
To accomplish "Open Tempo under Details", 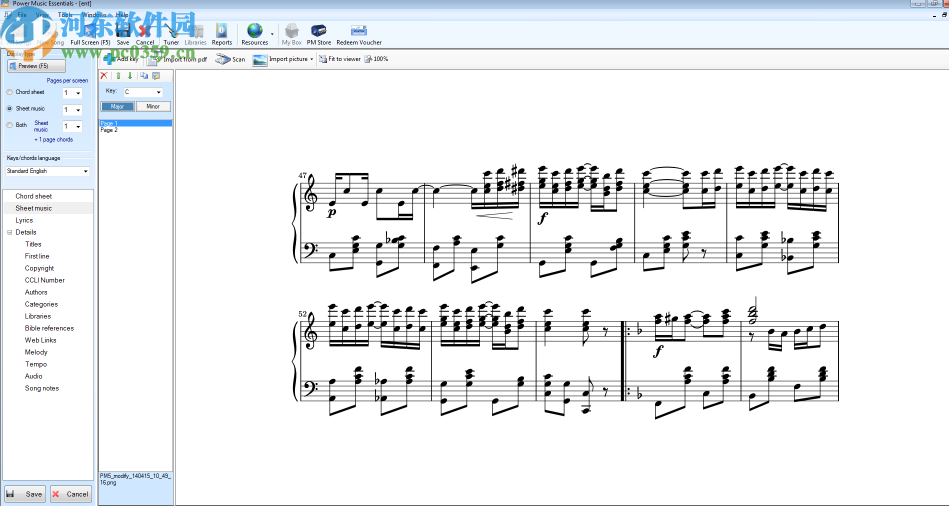I will 35,364.
